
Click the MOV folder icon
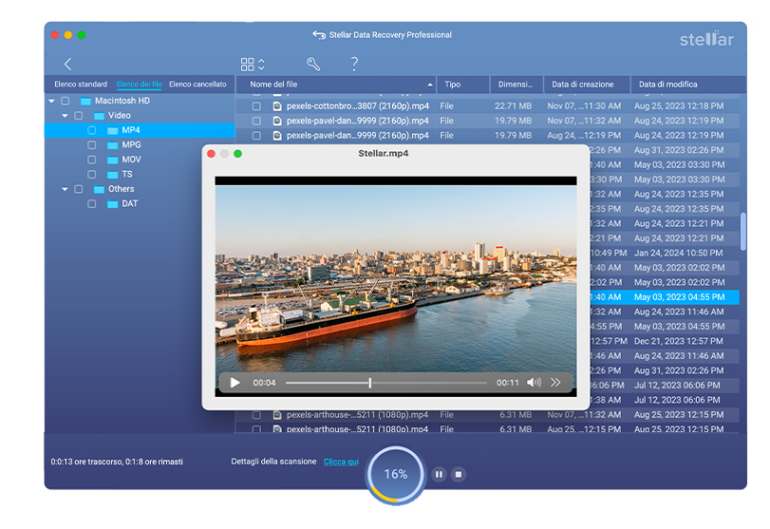(112, 160)
